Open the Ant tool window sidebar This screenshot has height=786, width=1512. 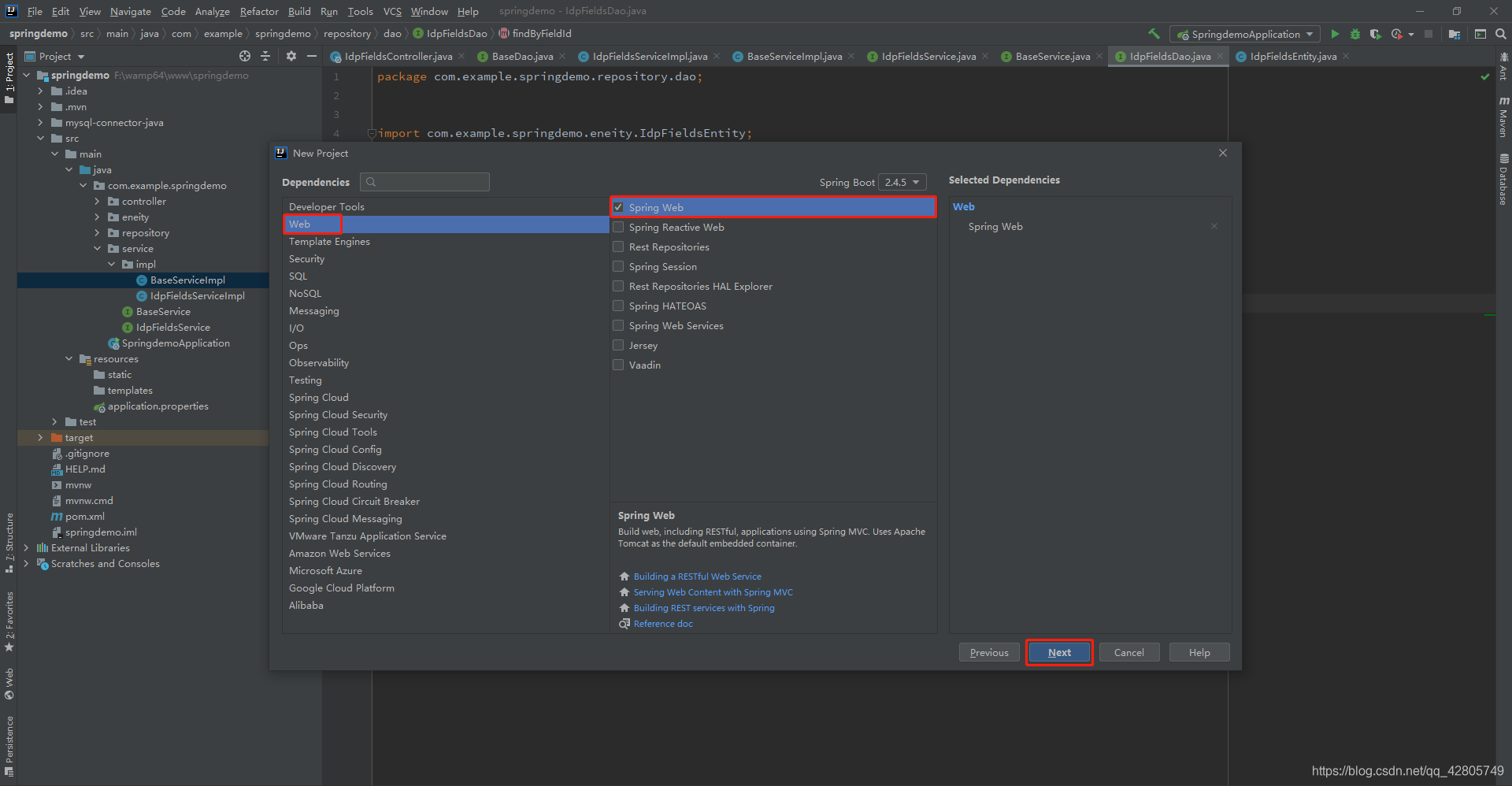pyautogui.click(x=1503, y=66)
